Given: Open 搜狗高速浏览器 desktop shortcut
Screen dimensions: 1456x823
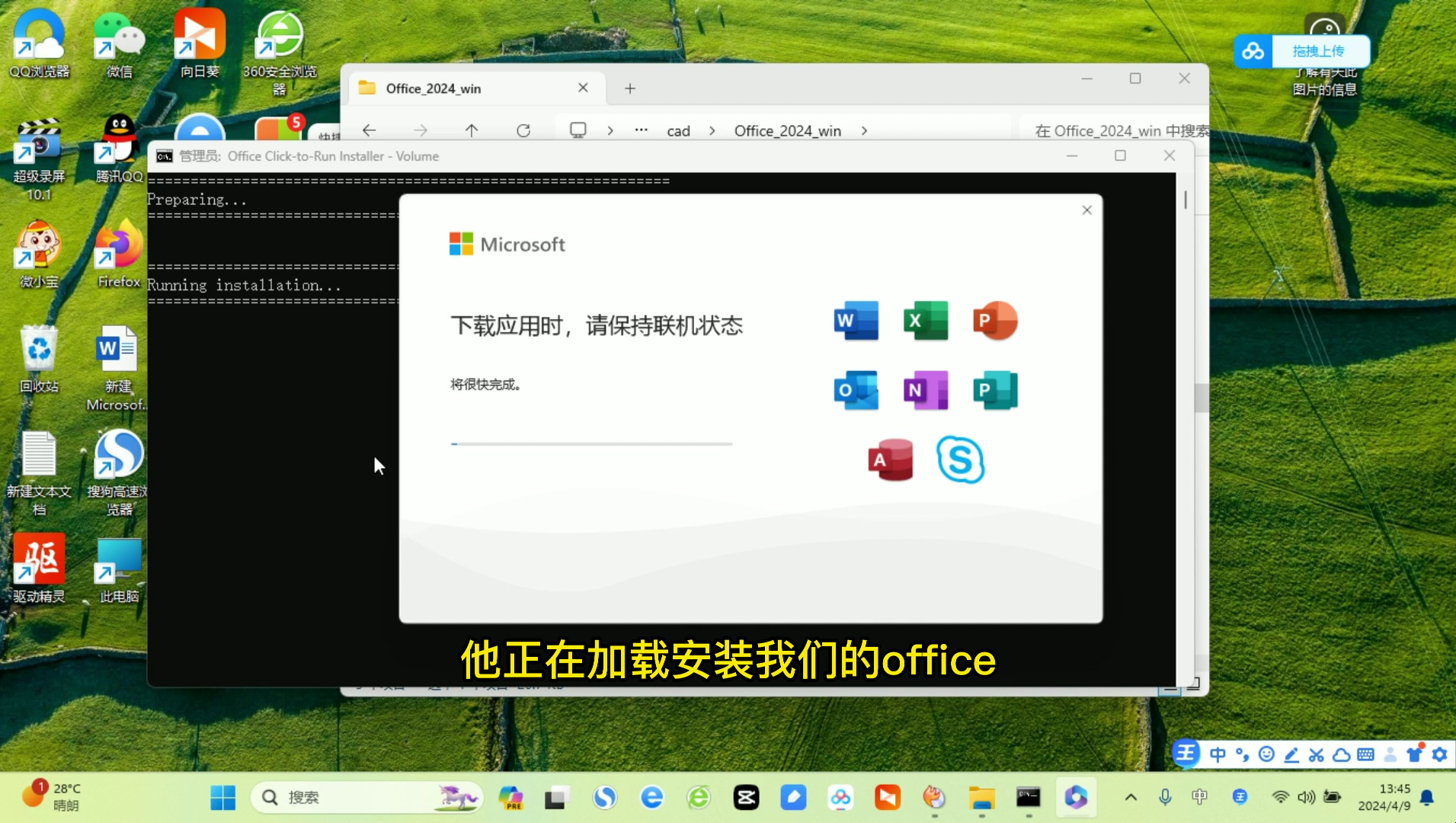Looking at the screenshot, I should 119,473.
